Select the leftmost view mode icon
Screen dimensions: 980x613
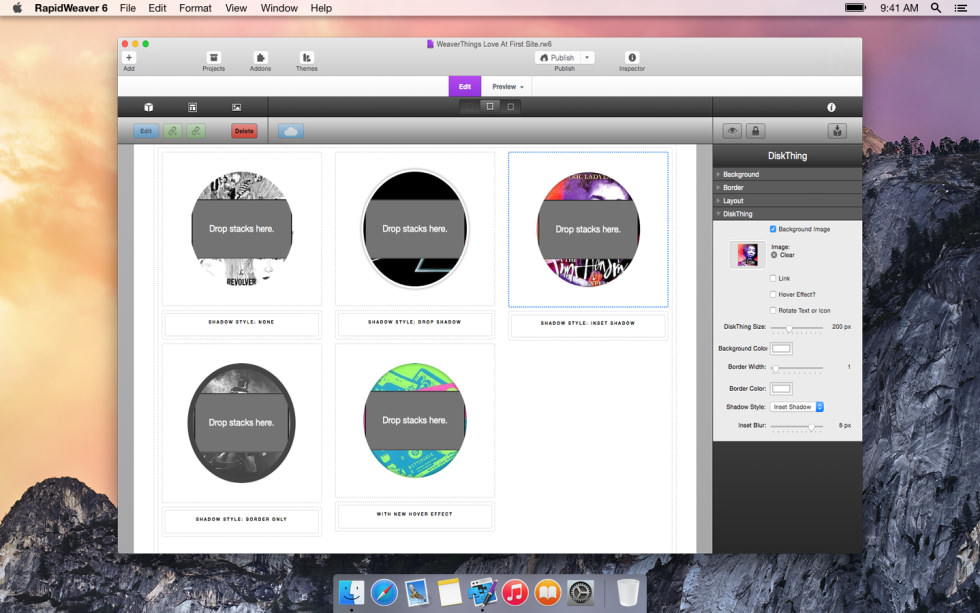[x=469, y=107]
